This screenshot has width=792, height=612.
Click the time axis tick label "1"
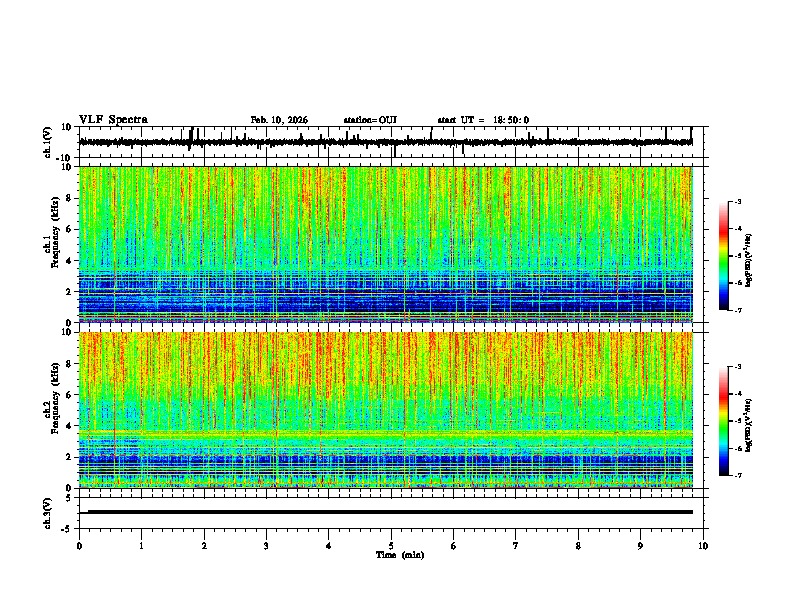[x=141, y=546]
